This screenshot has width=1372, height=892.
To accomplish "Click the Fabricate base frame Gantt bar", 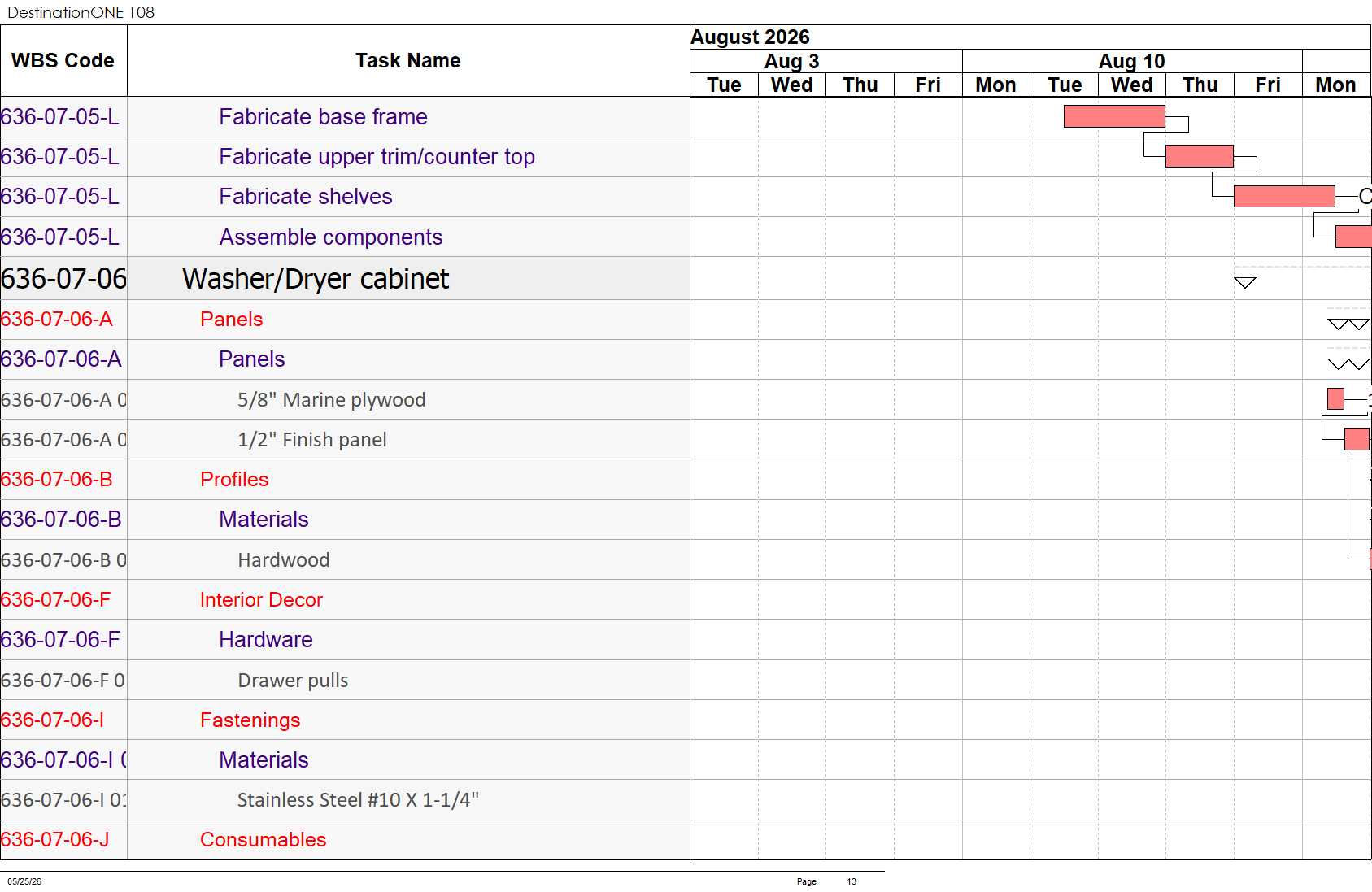I will (1114, 116).
